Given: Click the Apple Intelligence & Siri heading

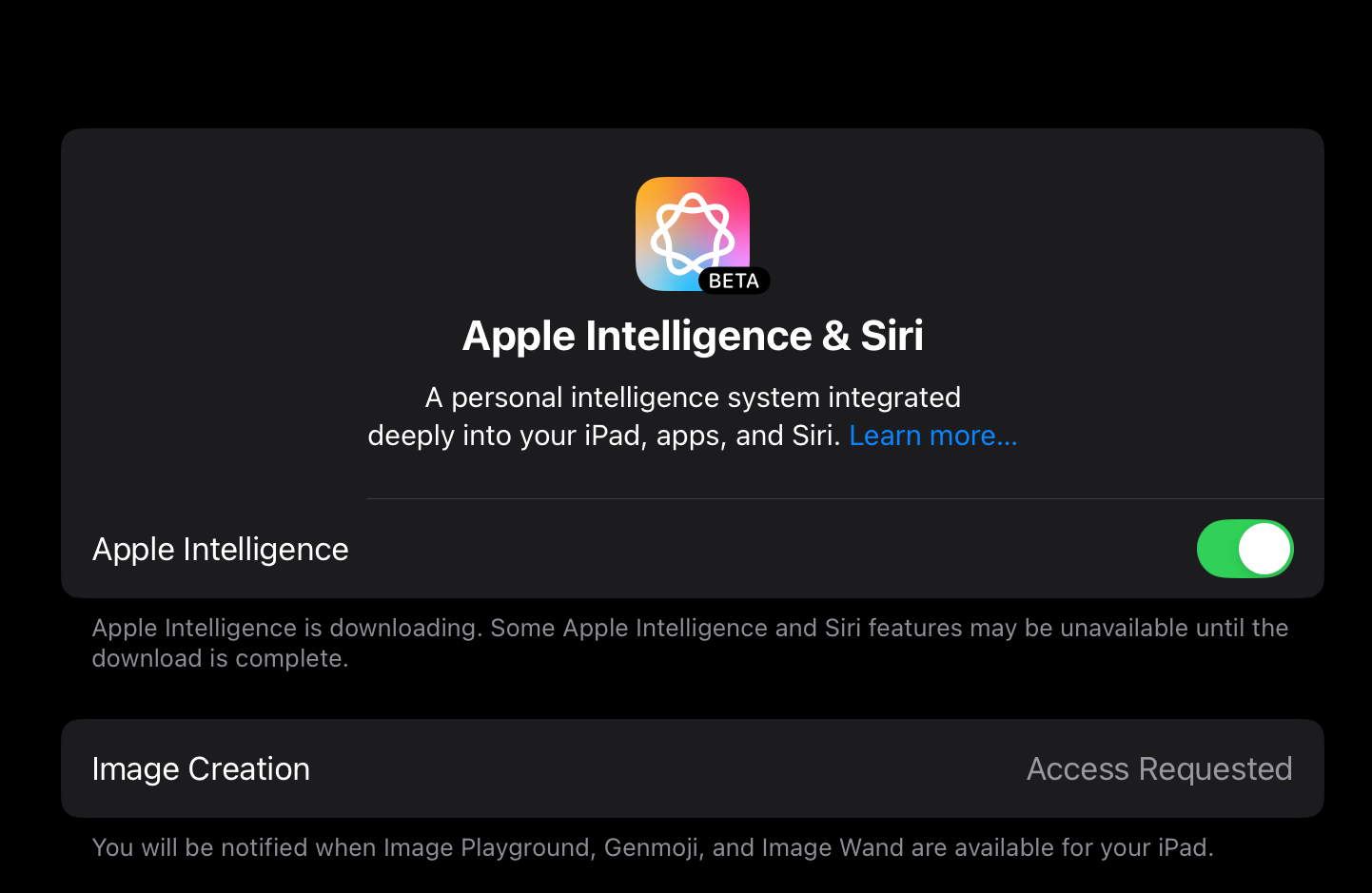Looking at the screenshot, I should click(693, 336).
